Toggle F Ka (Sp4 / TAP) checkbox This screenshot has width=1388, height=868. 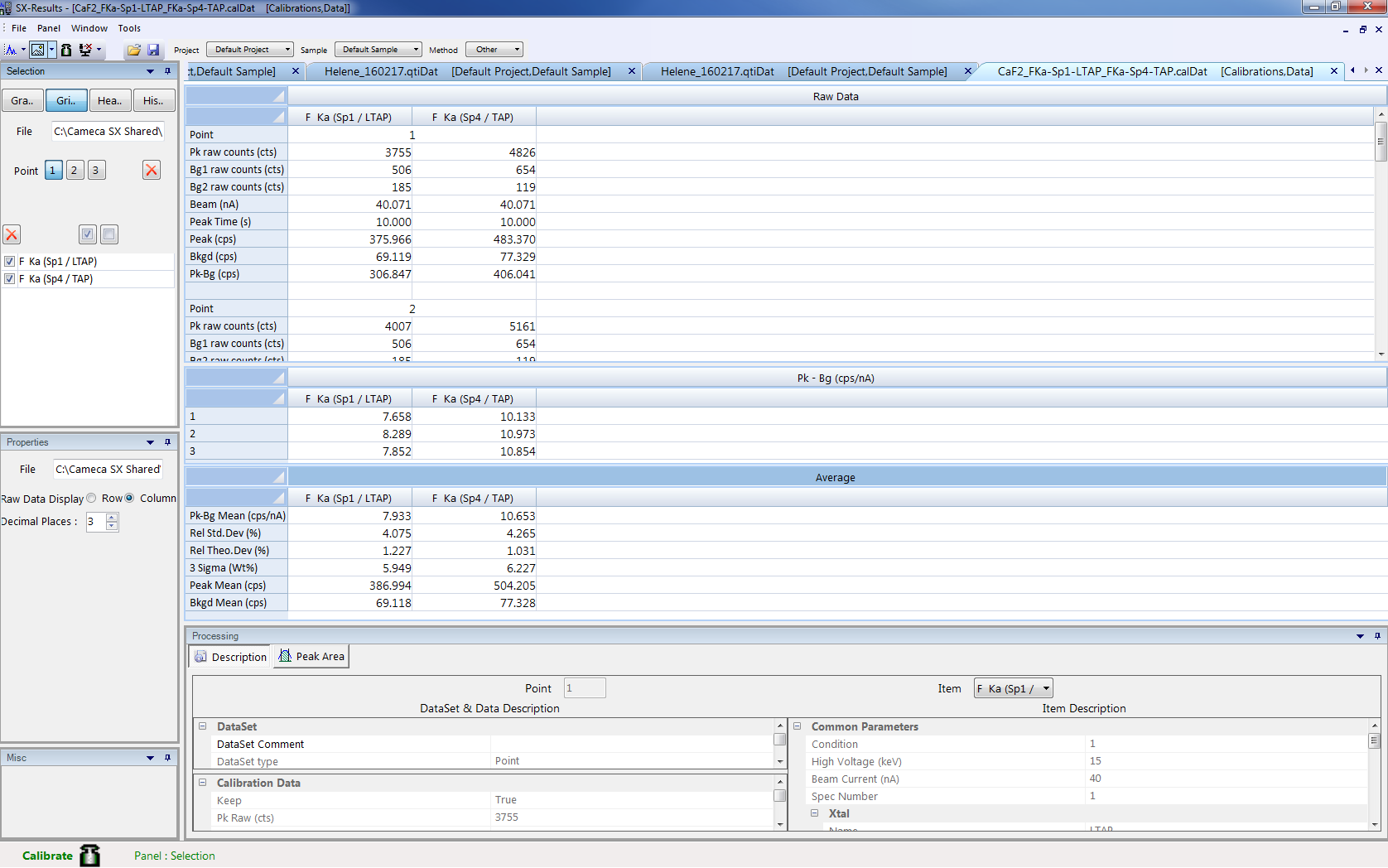click(x=10, y=279)
